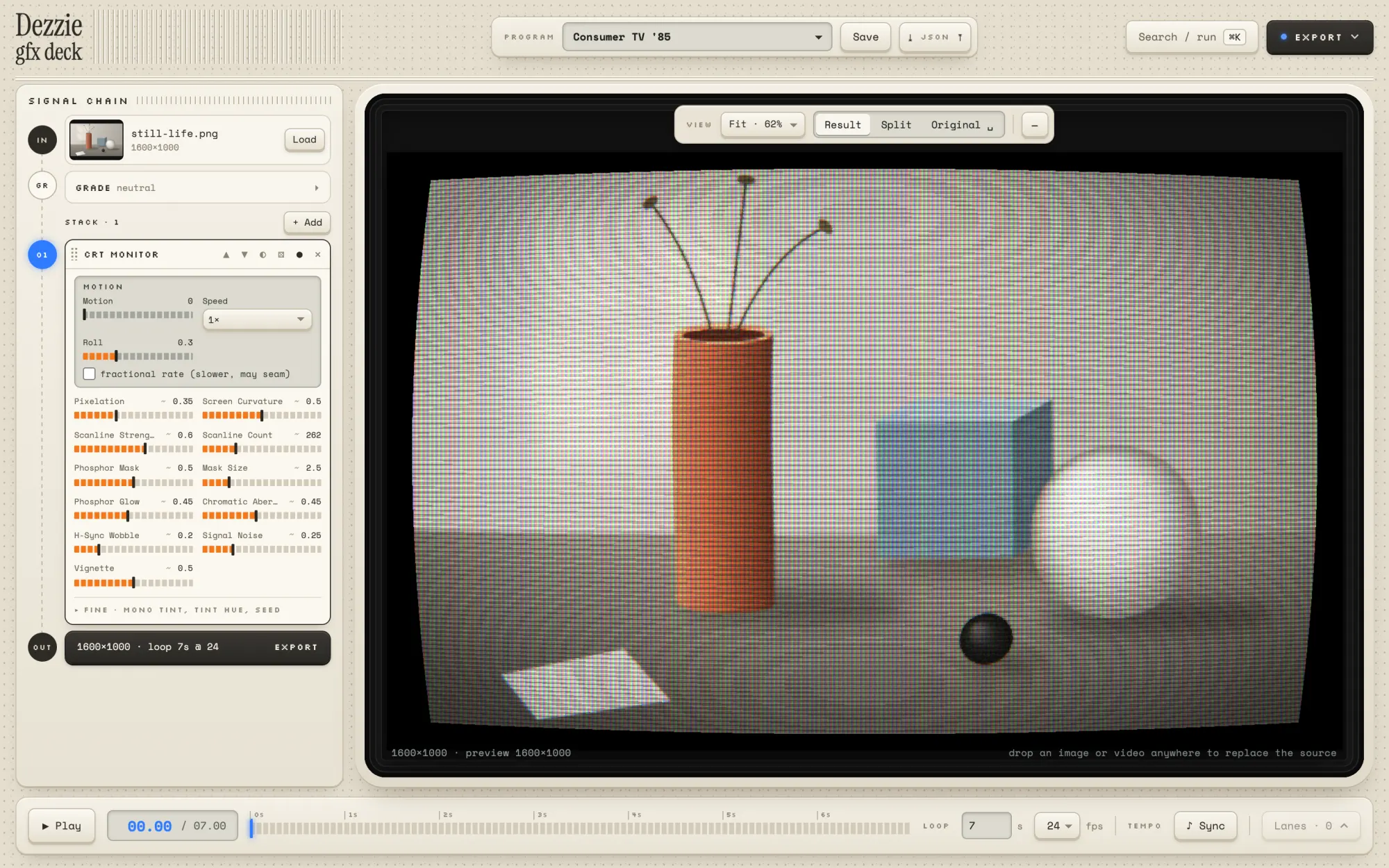Open the Fit 62% zoom dropdown

[x=763, y=124]
